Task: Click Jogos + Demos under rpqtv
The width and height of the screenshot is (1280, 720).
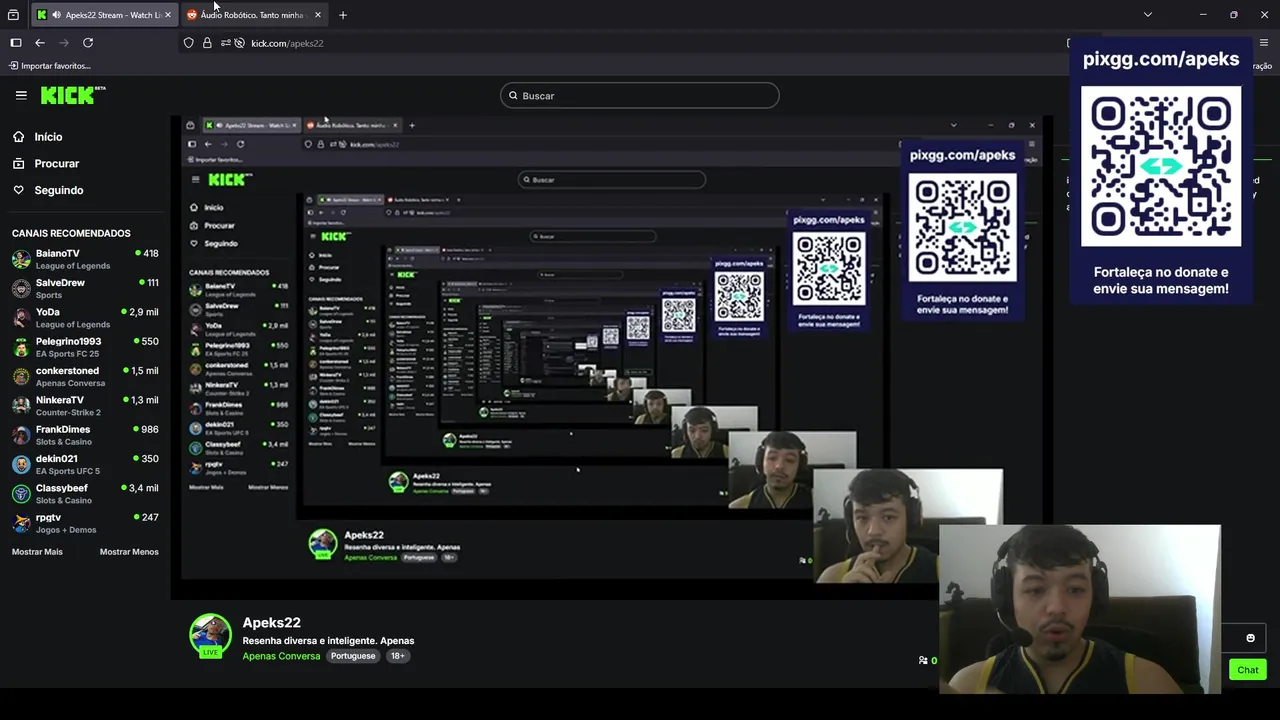Action: coord(66,530)
